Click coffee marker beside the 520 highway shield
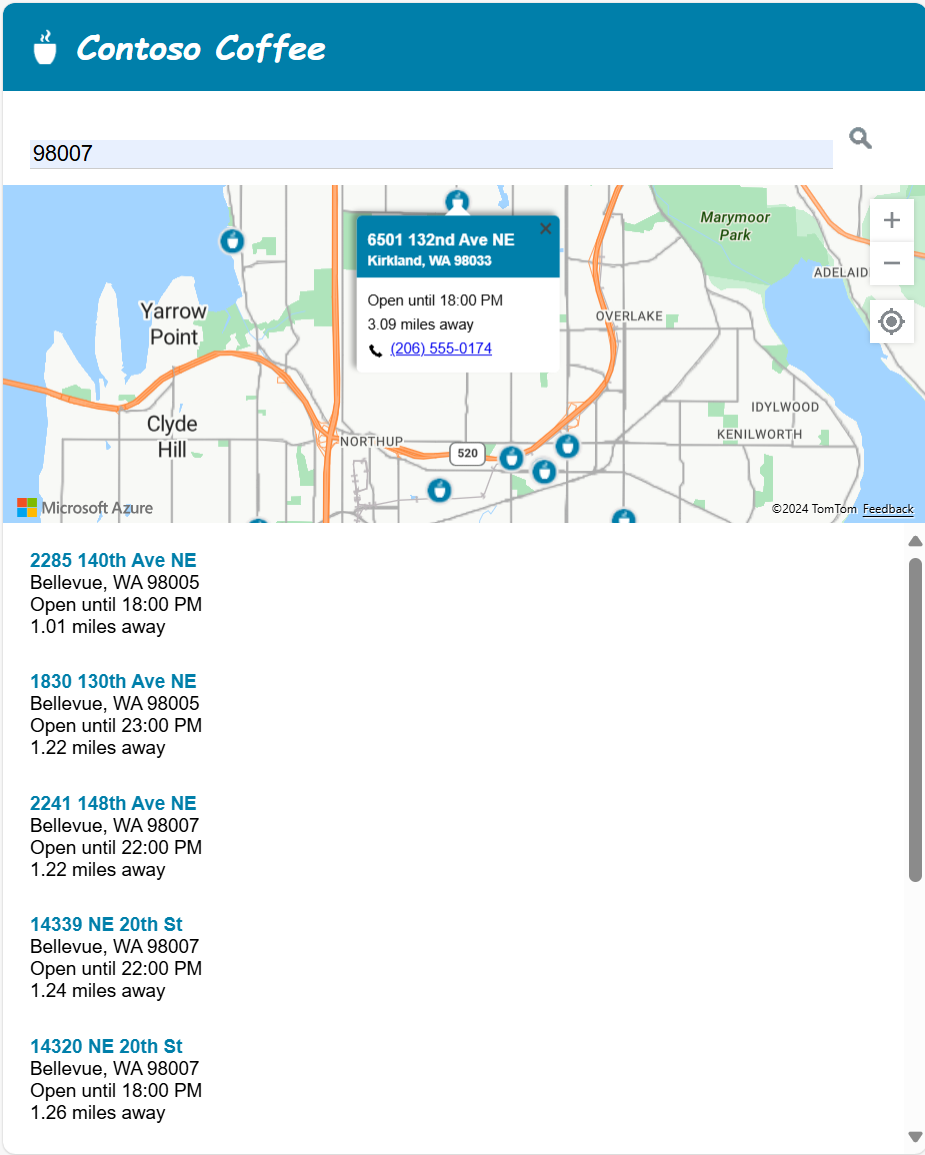 511,458
